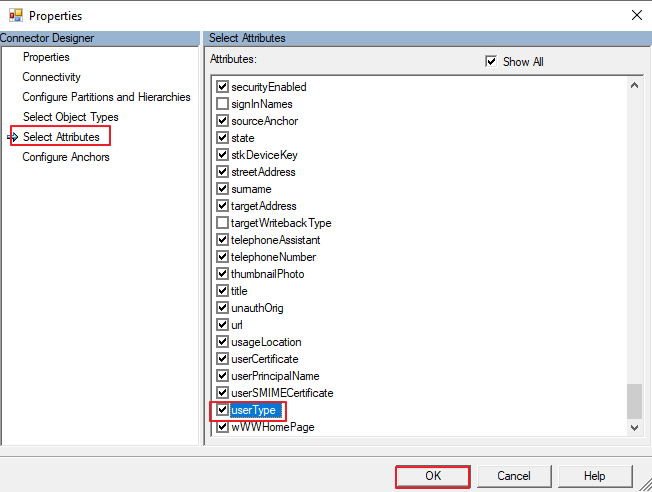Screen dimensions: 652x492
Task: Uncheck the telephoneAssistant attribute checkbox
Action: point(222,240)
